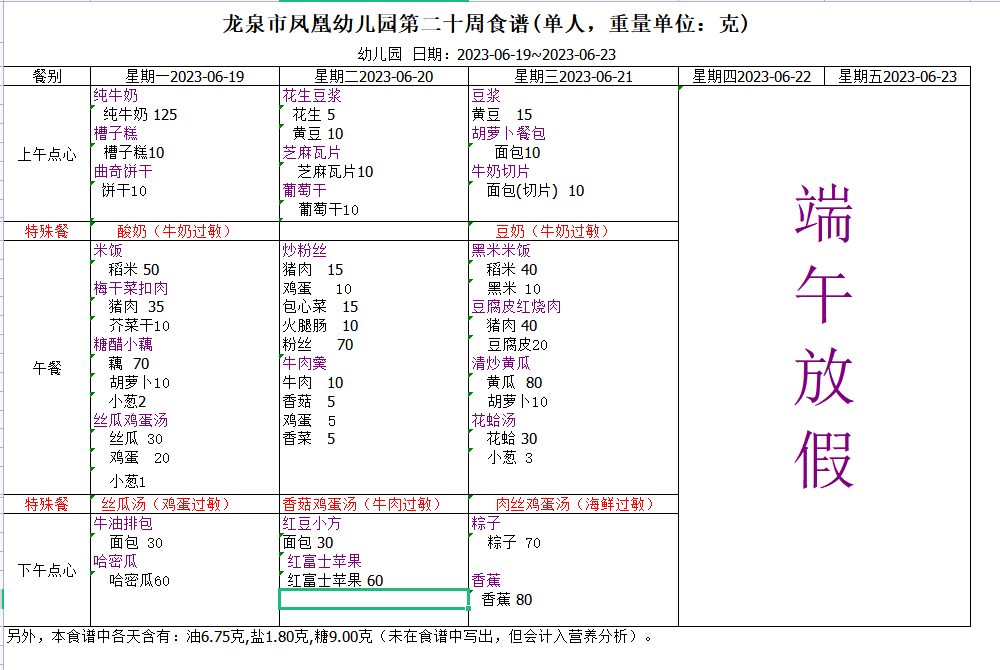This screenshot has width=1000, height=670.
Task: Select header 星期四2023-06-22
Action: tap(751, 76)
